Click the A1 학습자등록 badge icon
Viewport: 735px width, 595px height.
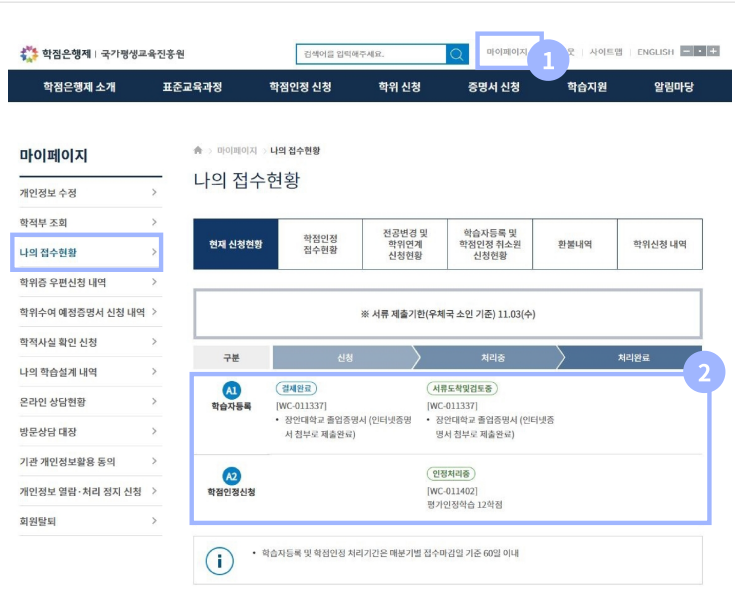click(x=231, y=390)
